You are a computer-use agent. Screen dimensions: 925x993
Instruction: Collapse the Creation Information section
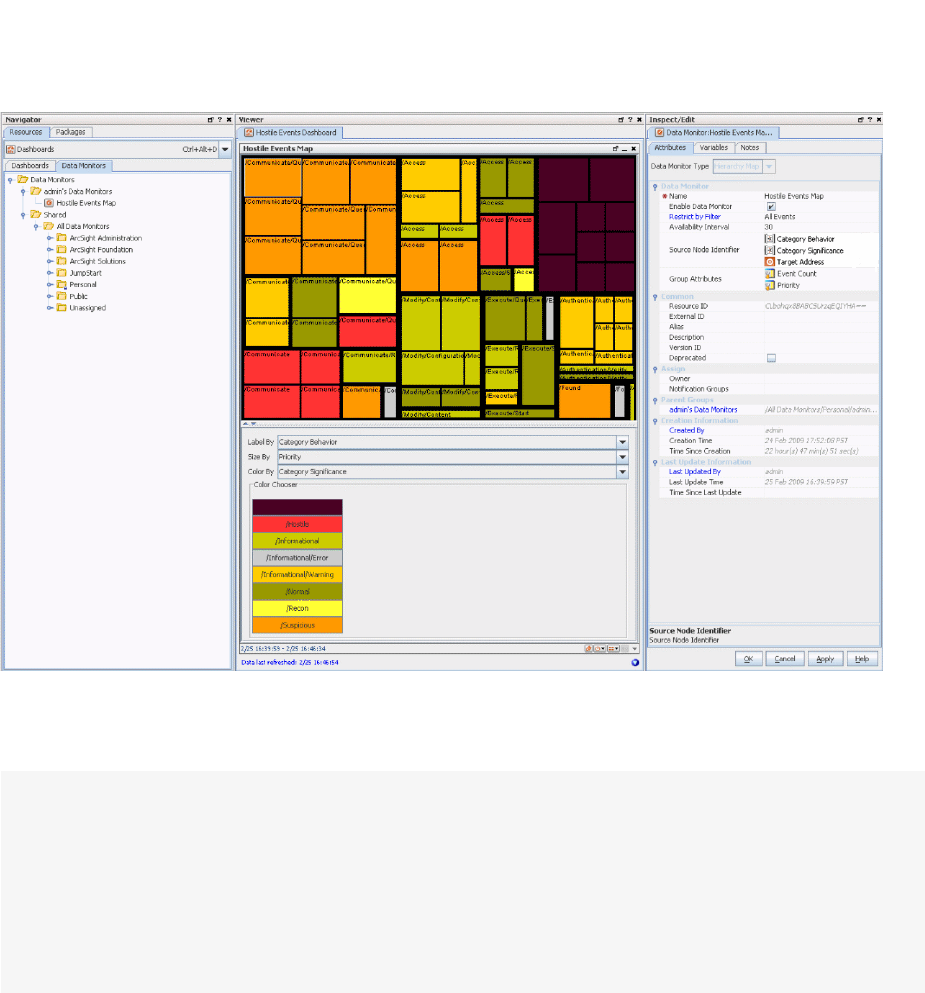[x=655, y=421]
